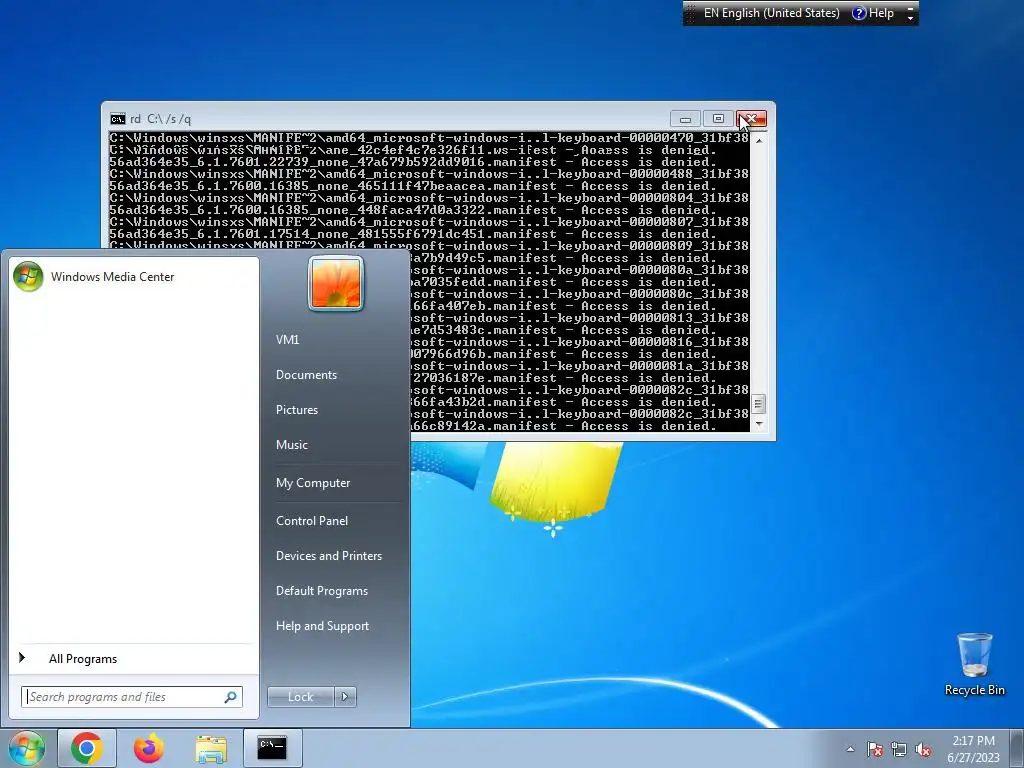Open Help and Support

[x=322, y=626]
